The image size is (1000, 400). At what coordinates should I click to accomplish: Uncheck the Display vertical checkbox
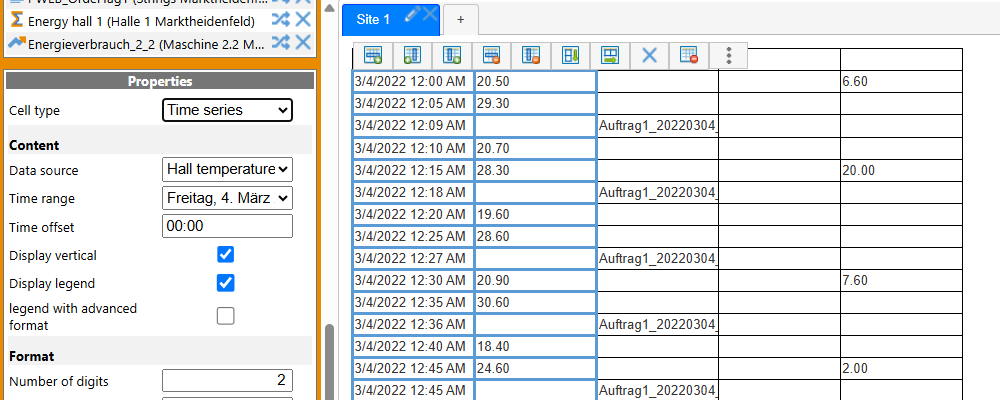click(226, 255)
